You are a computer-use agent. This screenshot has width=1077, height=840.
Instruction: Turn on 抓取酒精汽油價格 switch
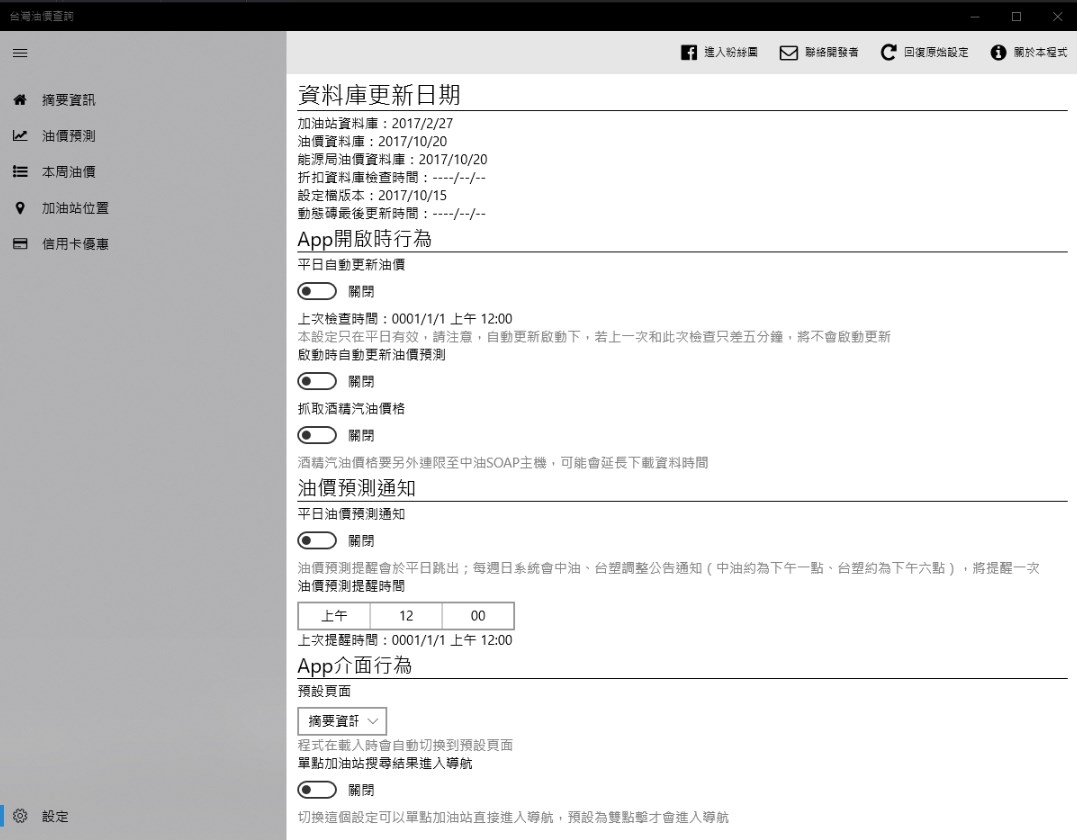click(x=317, y=434)
